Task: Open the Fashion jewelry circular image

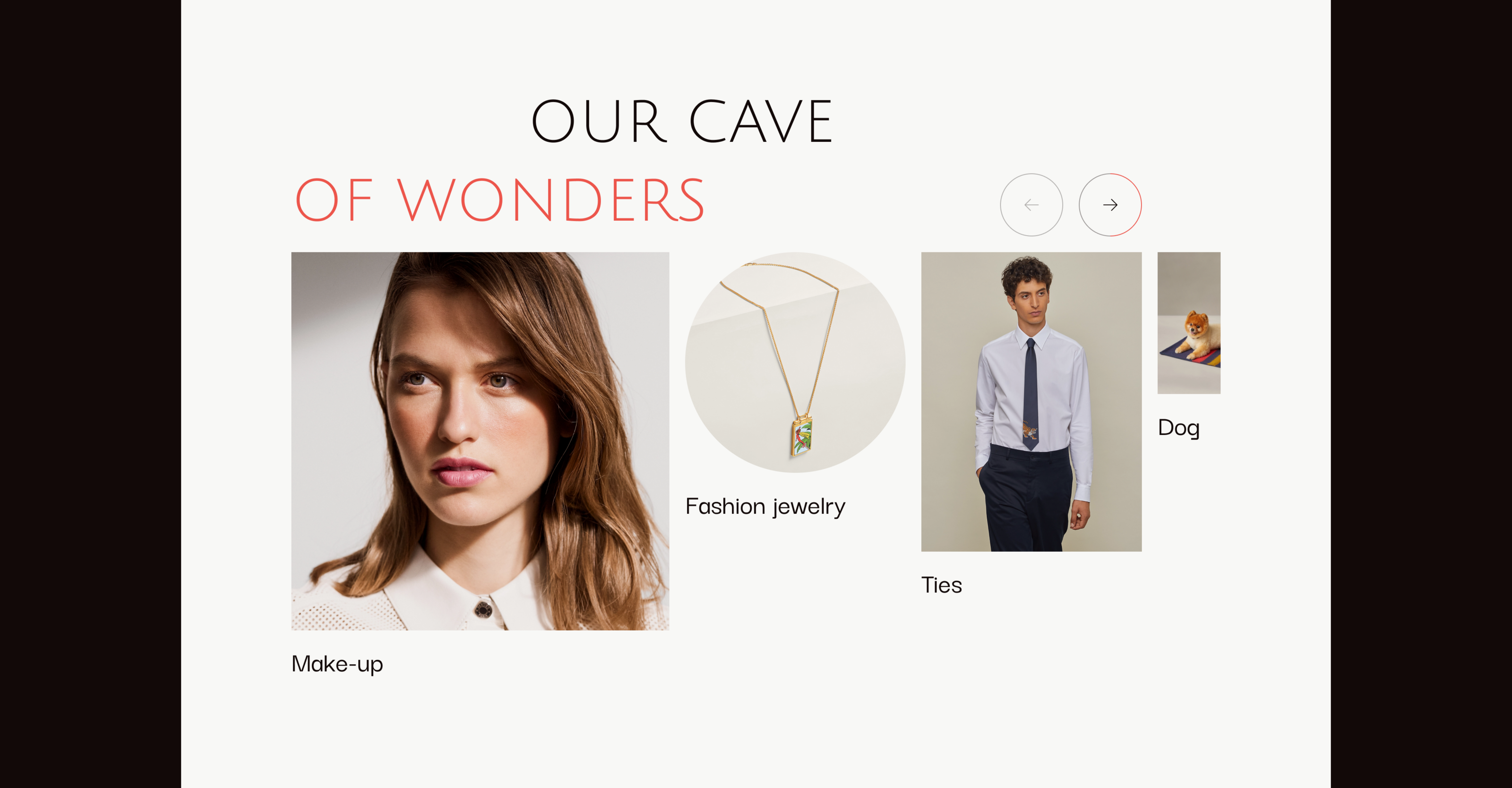Action: click(x=795, y=362)
